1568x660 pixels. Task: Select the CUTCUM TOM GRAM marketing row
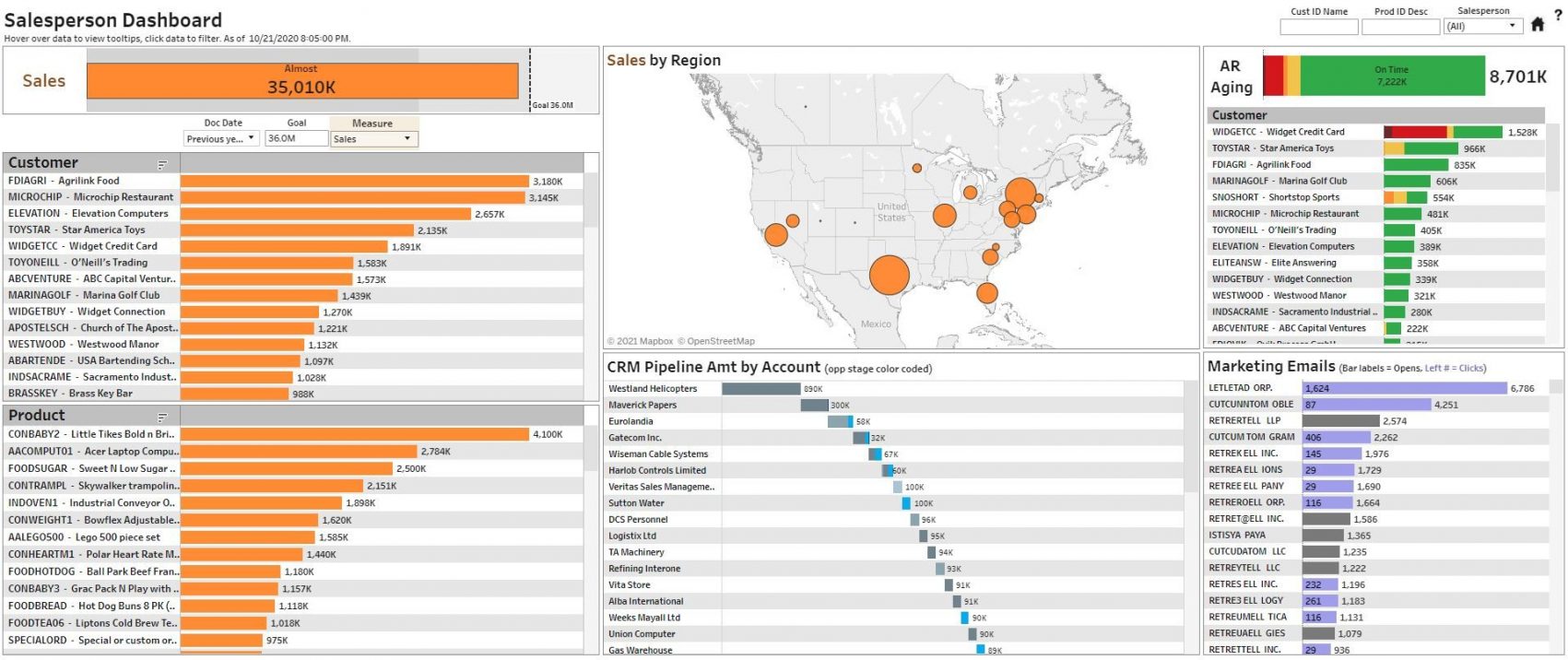point(1377,438)
